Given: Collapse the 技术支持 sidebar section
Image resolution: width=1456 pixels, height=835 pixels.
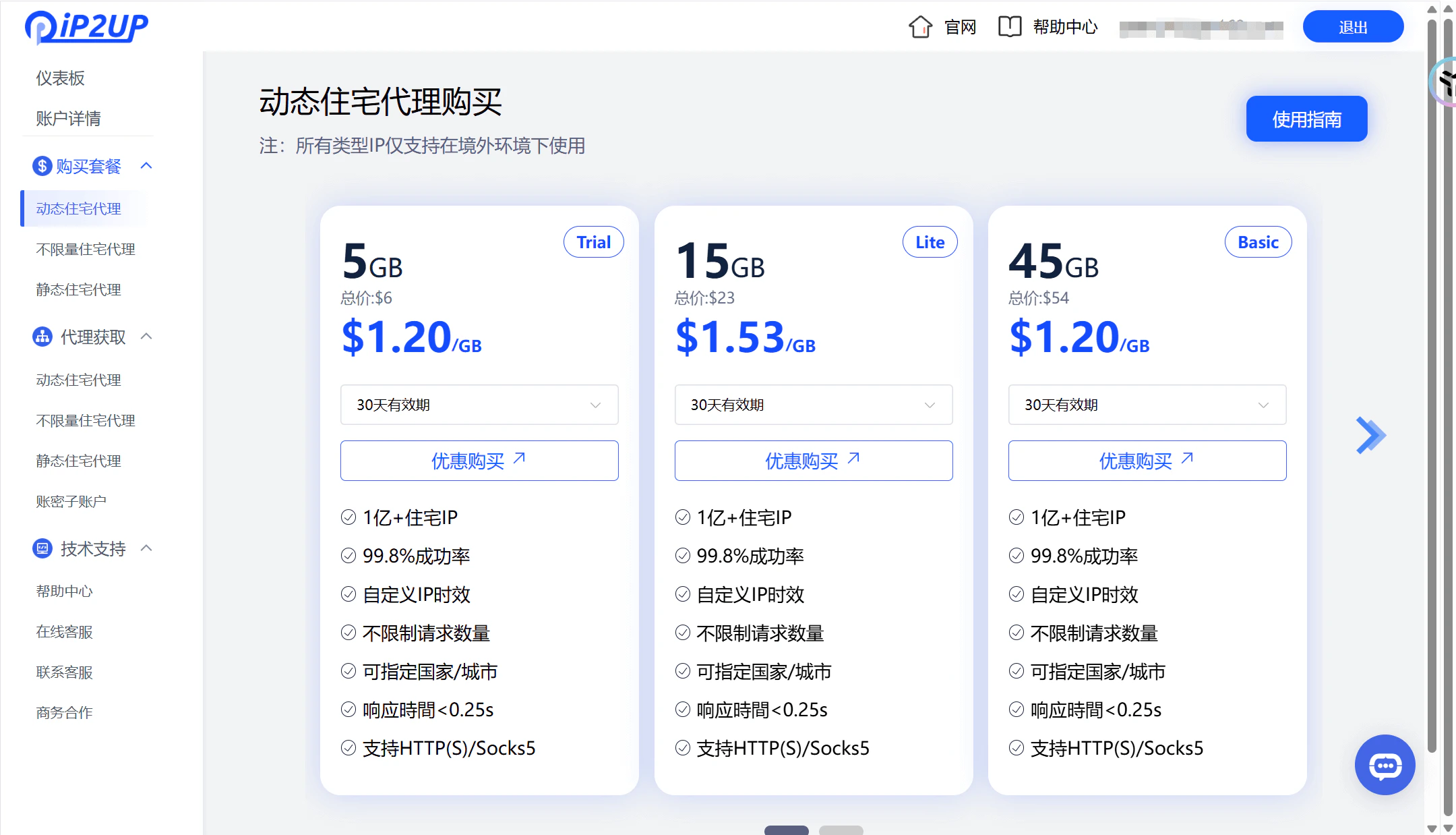Looking at the screenshot, I should pos(146,548).
